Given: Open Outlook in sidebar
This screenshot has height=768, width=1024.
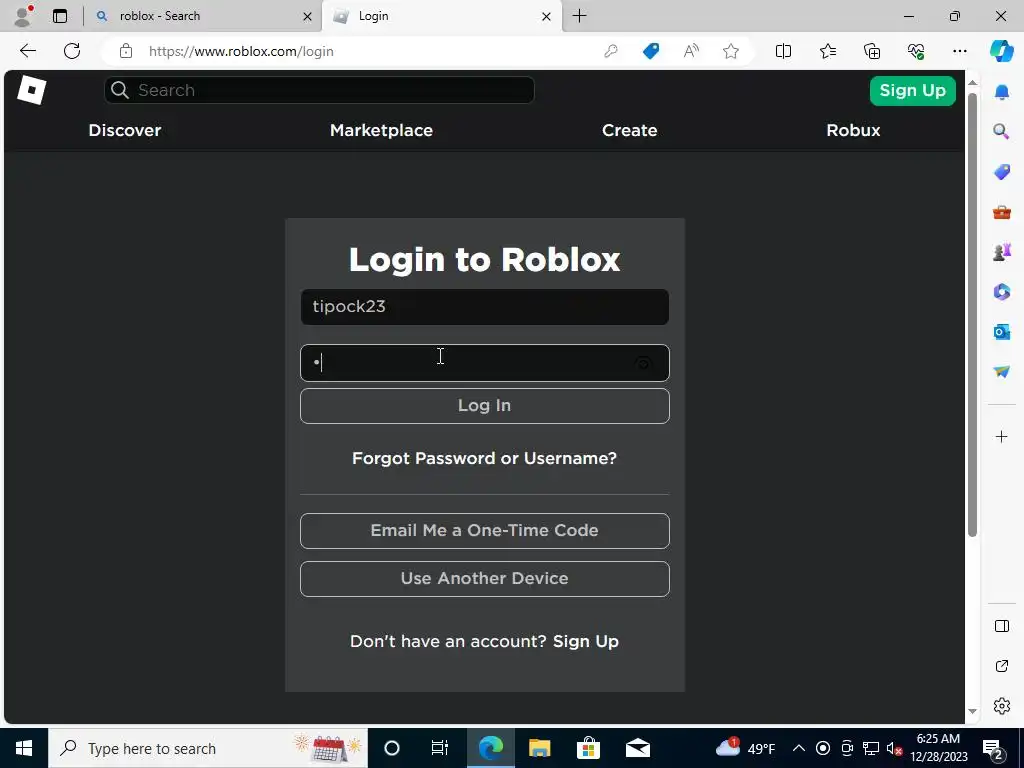Looking at the screenshot, I should coord(1001,332).
